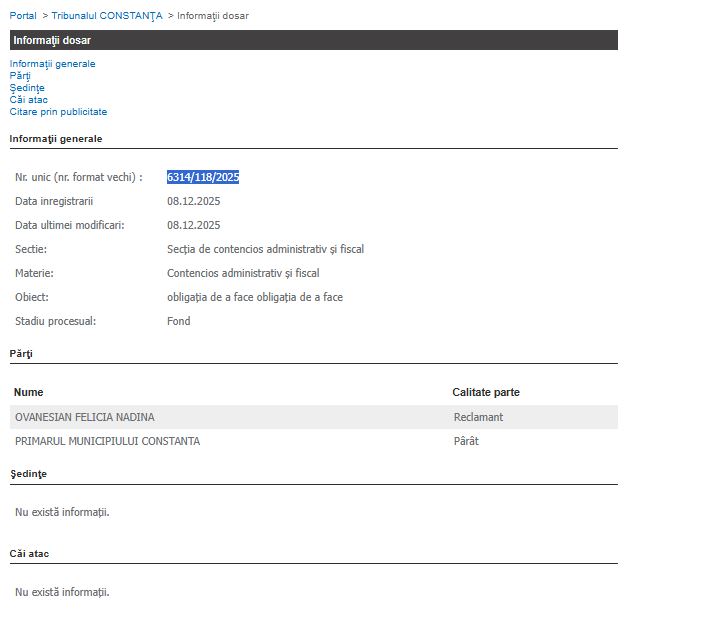Image resolution: width=727 pixels, height=627 pixels.
Task: Click Secția de contencios administrativ și fiscal value
Action: [x=265, y=249]
